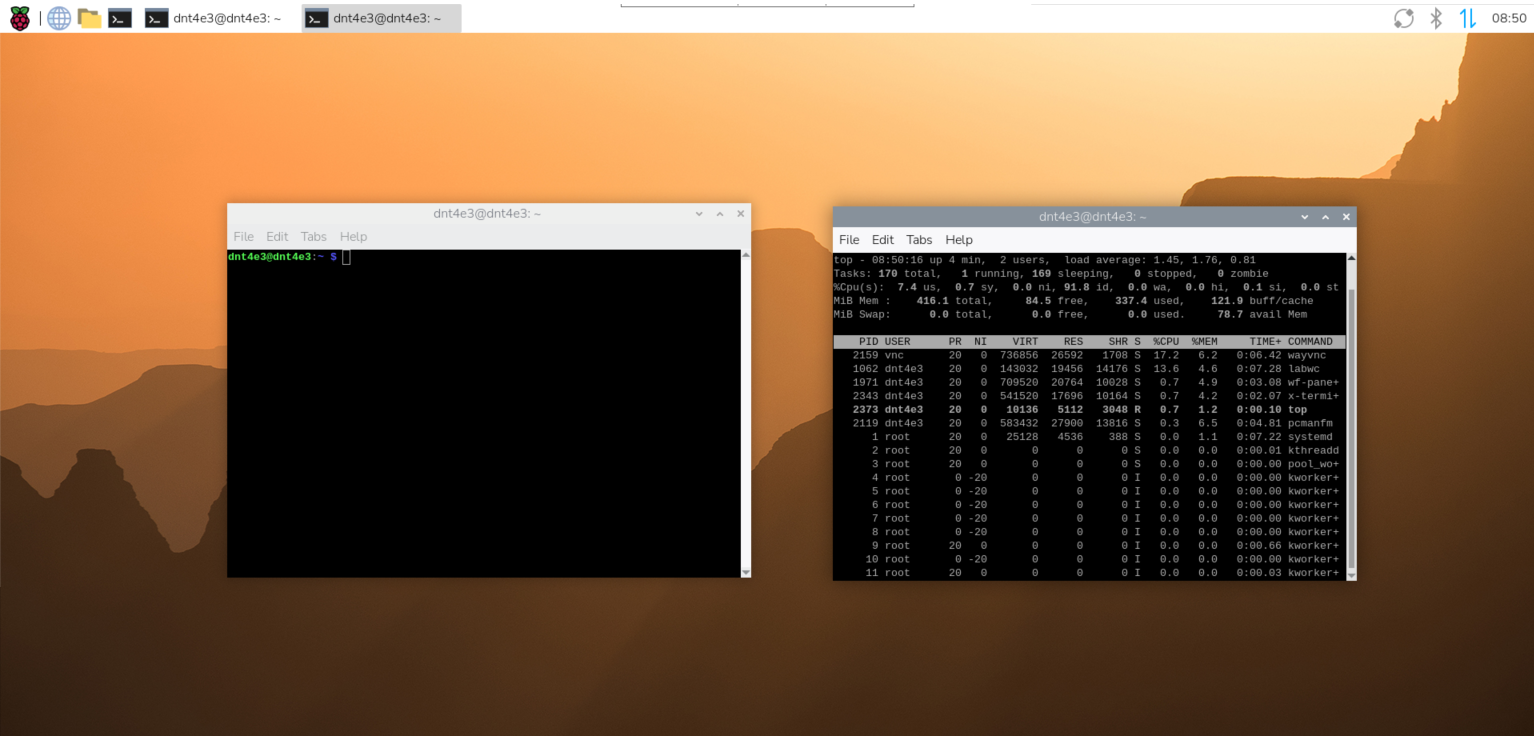The image size is (1534, 736).
Task: Open Tabs menu in the top terminal window
Action: click(x=919, y=240)
